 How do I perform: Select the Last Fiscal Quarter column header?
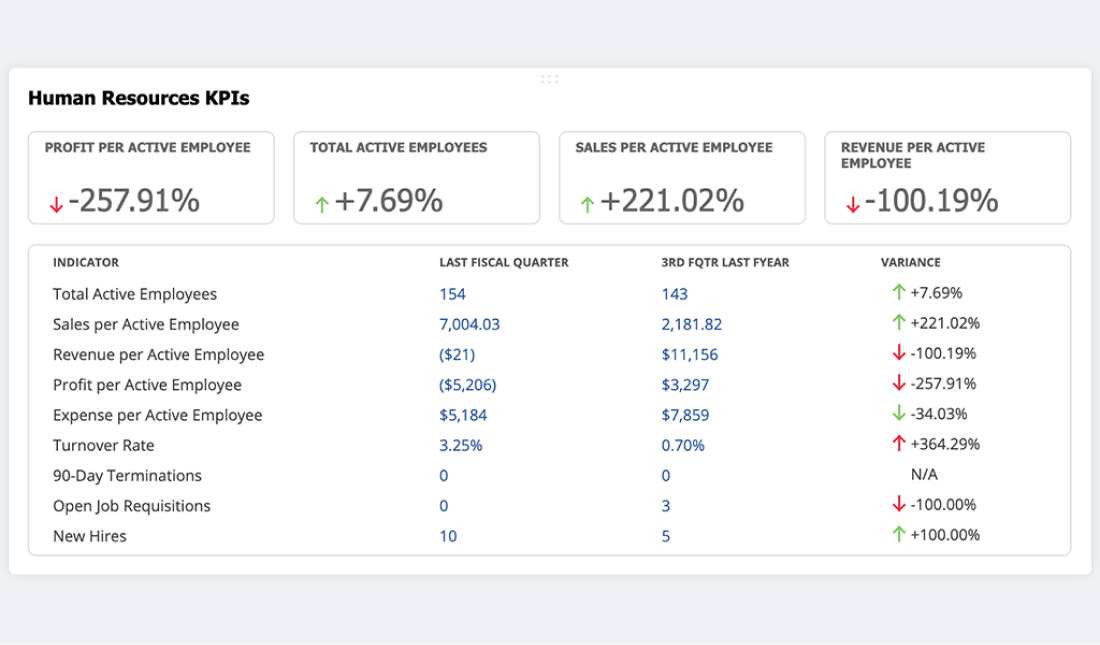pyautogui.click(x=504, y=263)
